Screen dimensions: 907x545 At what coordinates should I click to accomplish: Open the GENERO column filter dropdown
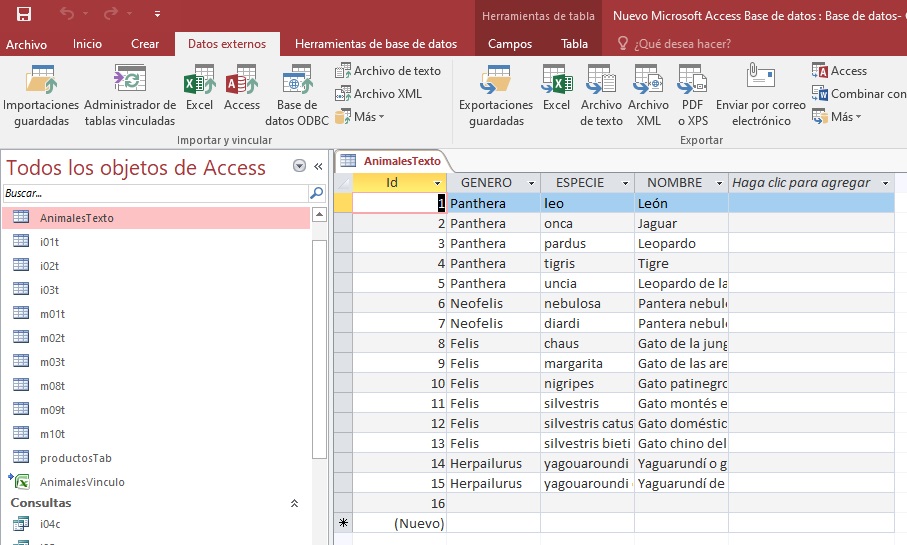[532, 183]
